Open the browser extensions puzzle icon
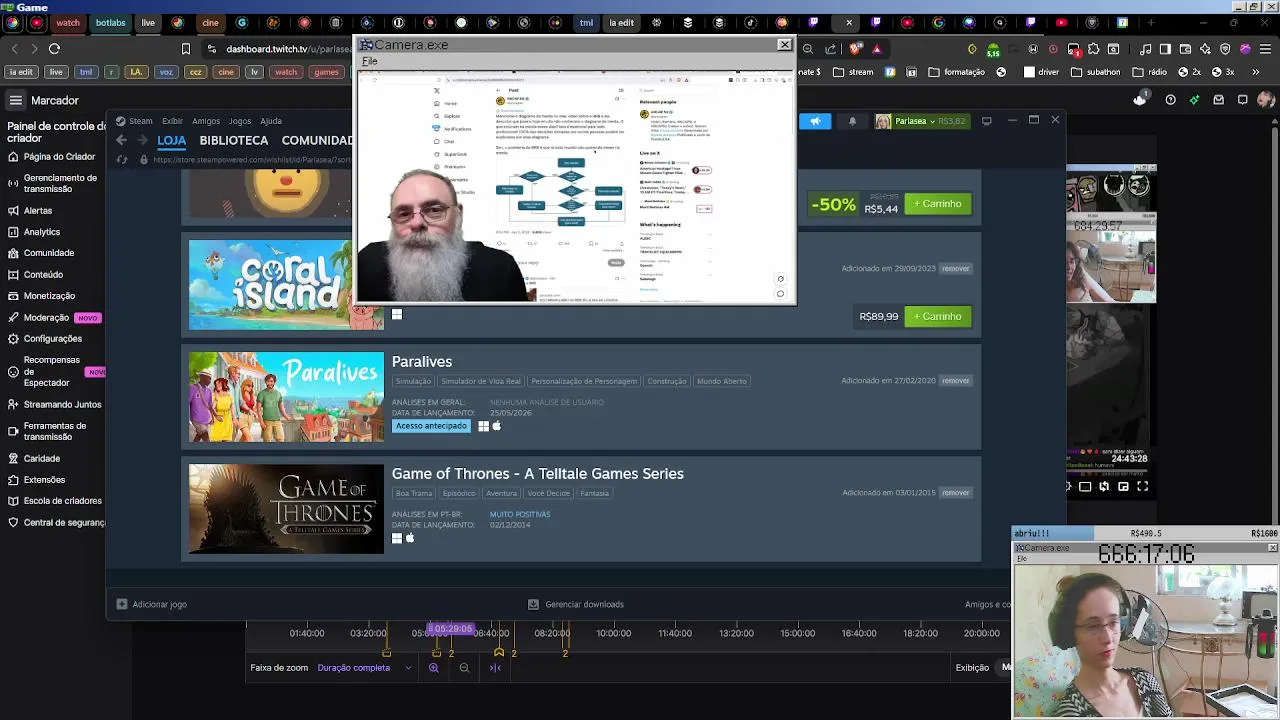 [1092, 48]
